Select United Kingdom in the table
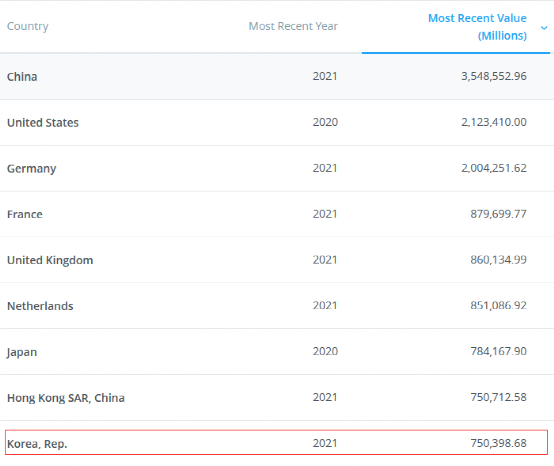This screenshot has height=466, width=554. [50, 260]
